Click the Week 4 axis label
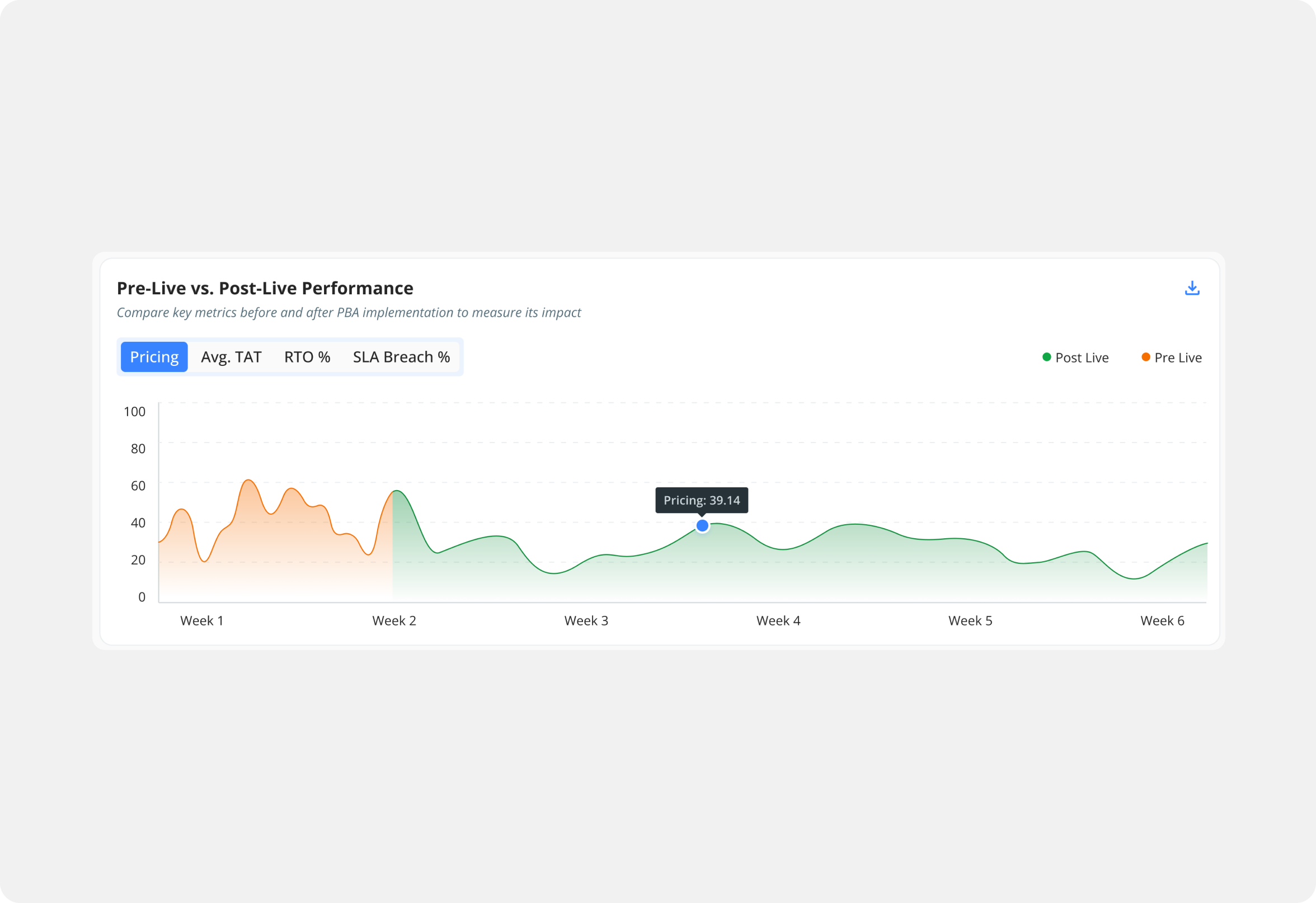 (x=778, y=620)
